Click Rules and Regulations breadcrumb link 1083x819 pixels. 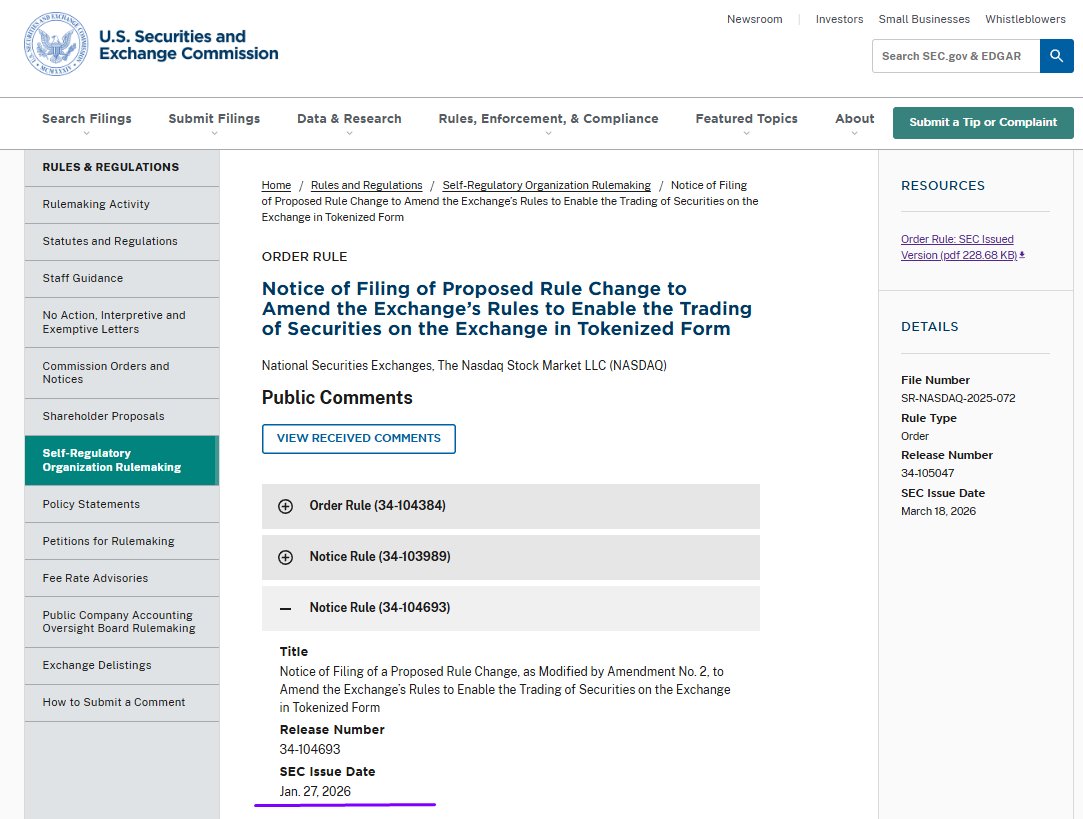click(x=366, y=185)
